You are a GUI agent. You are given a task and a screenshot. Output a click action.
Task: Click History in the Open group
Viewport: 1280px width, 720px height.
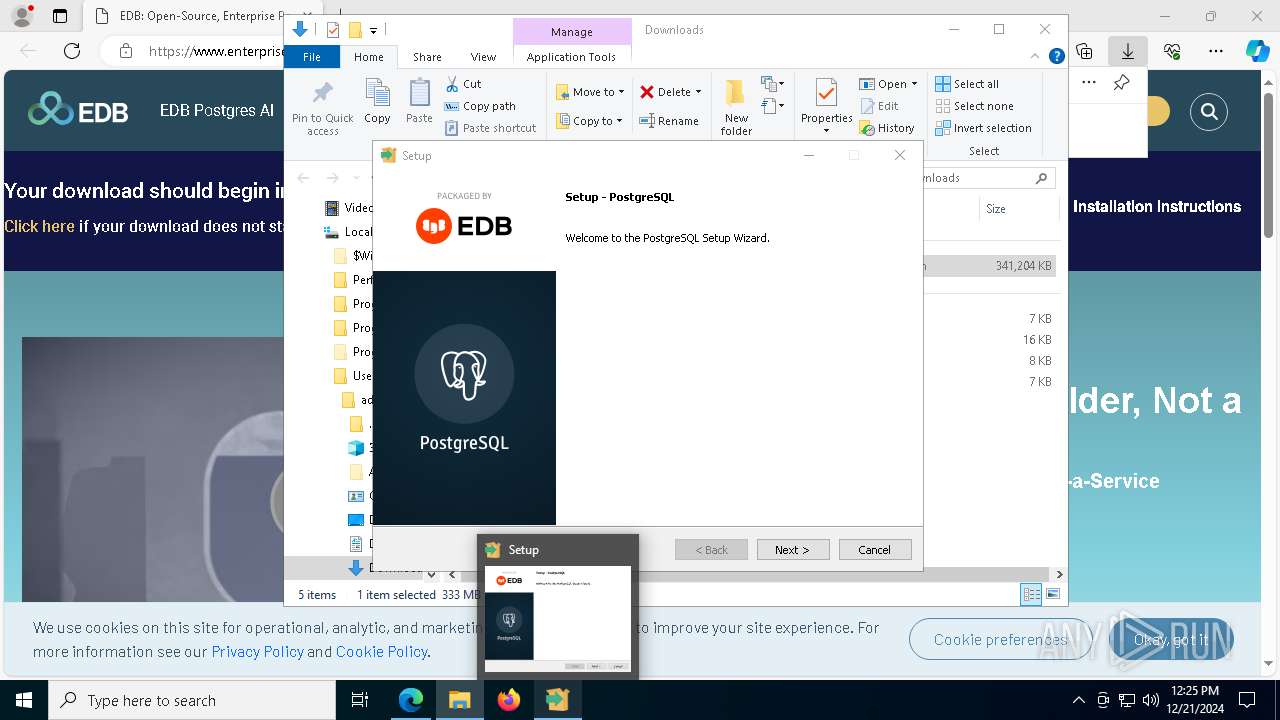(887, 128)
